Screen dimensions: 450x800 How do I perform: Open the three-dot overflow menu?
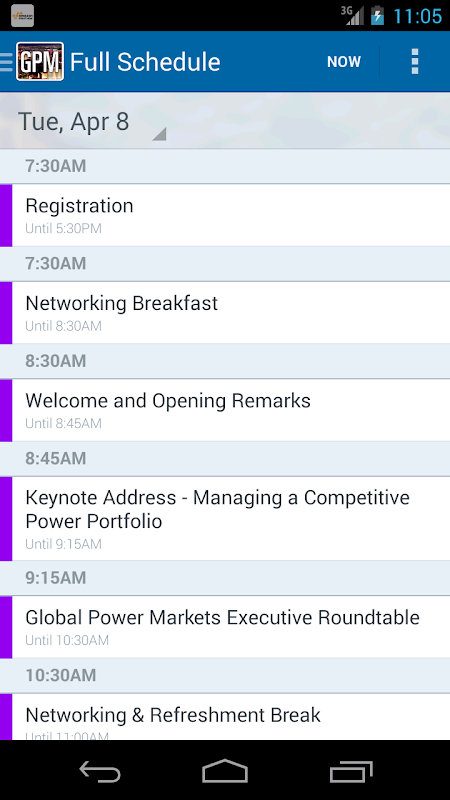coord(415,62)
